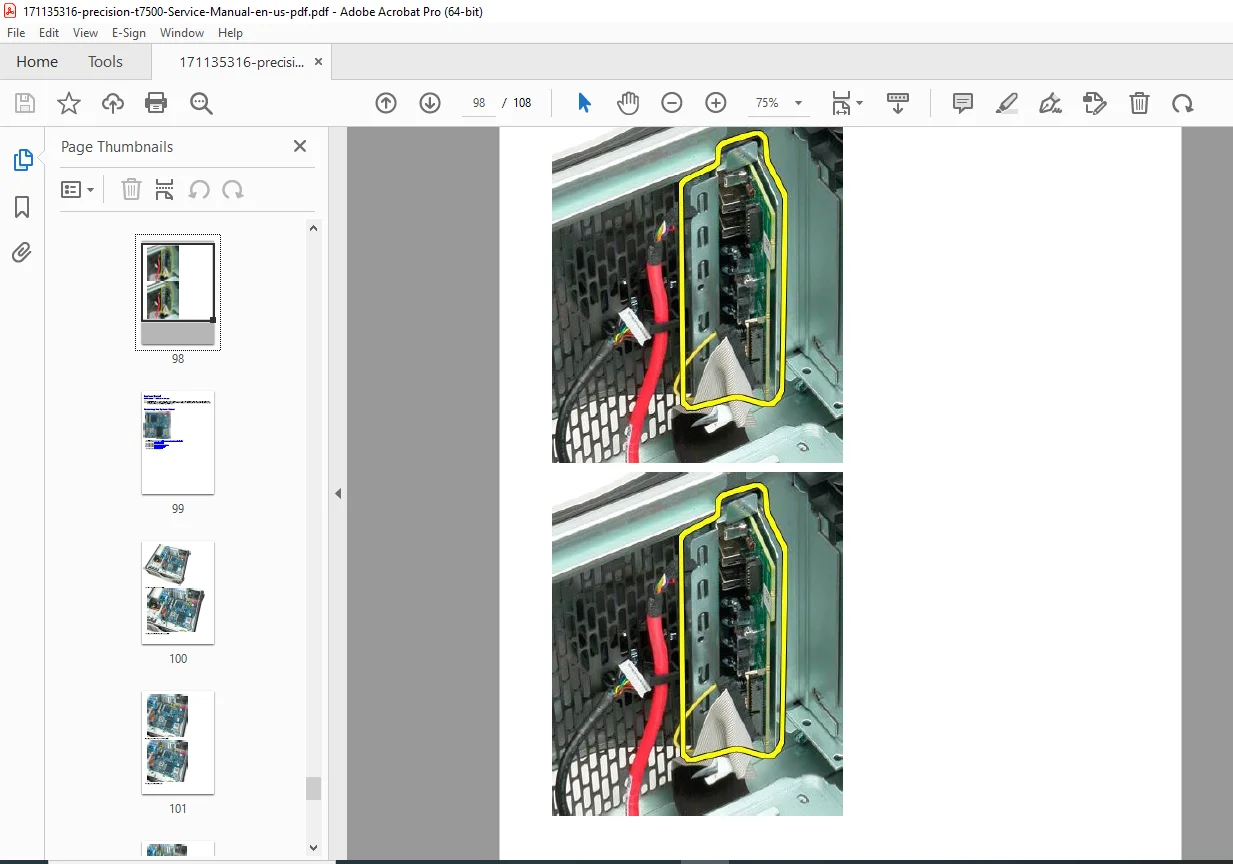The image size is (1233, 864).
Task: Open the E-Sign menu
Action: click(129, 33)
